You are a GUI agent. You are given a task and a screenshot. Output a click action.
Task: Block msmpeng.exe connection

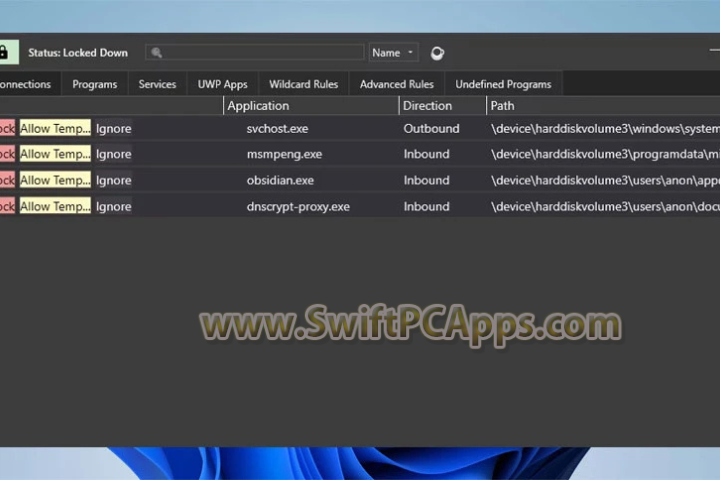(x=7, y=154)
